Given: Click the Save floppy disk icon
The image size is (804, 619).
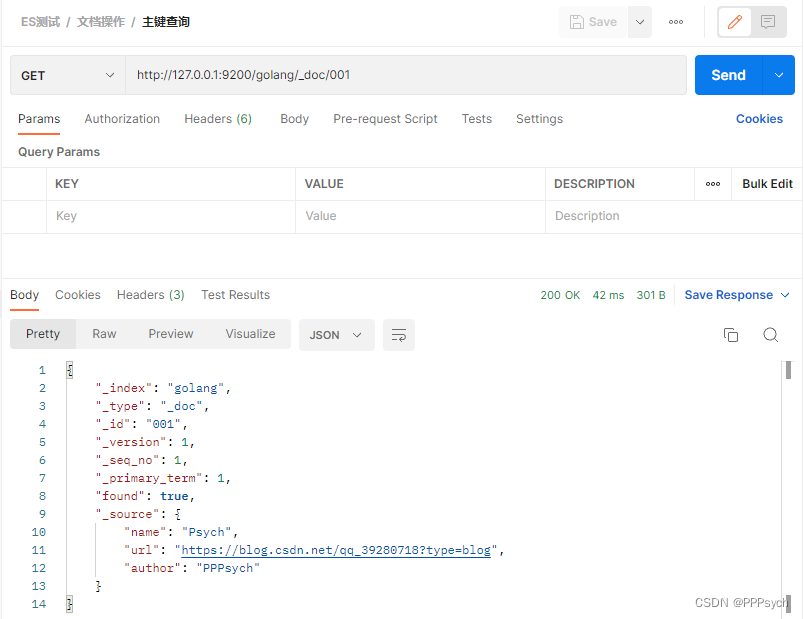Looking at the screenshot, I should click(577, 22).
